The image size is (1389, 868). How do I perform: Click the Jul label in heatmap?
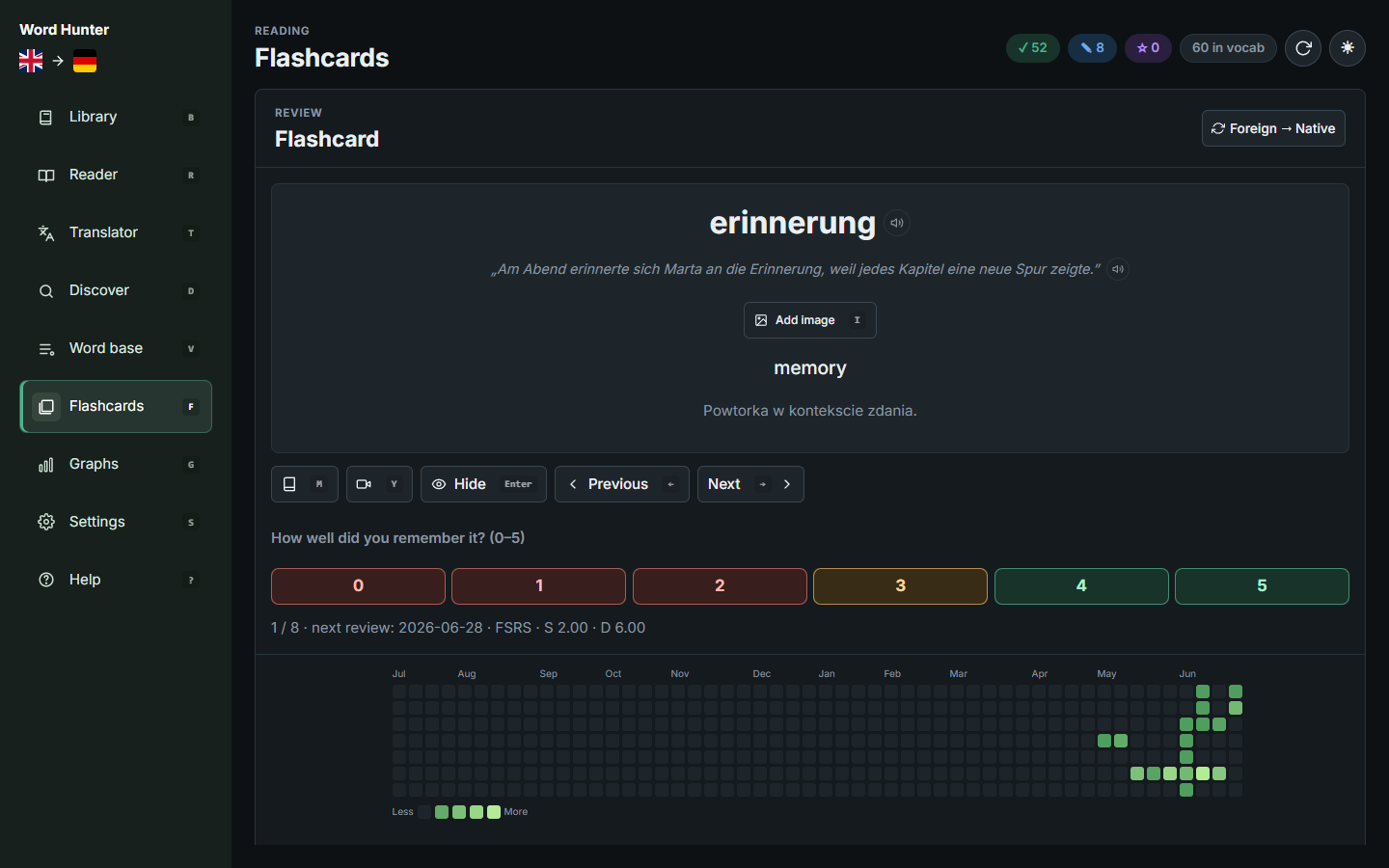tap(398, 674)
